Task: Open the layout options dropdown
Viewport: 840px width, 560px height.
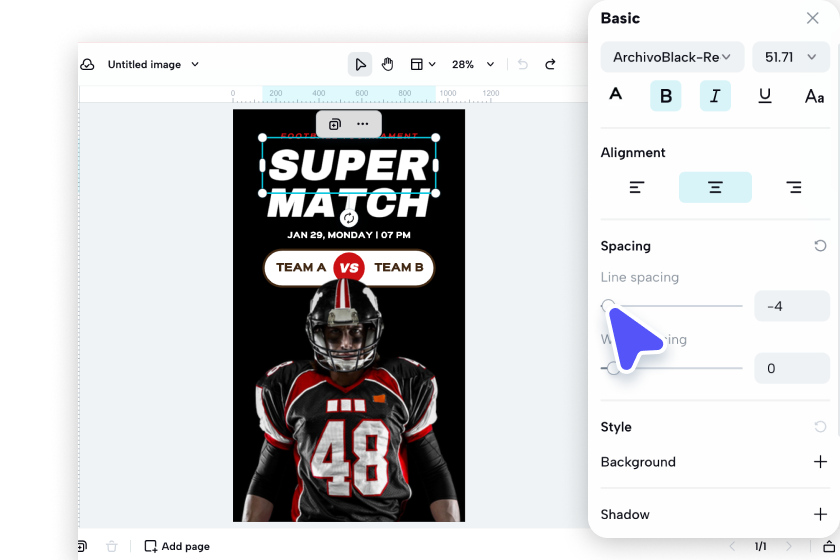Action: (423, 65)
